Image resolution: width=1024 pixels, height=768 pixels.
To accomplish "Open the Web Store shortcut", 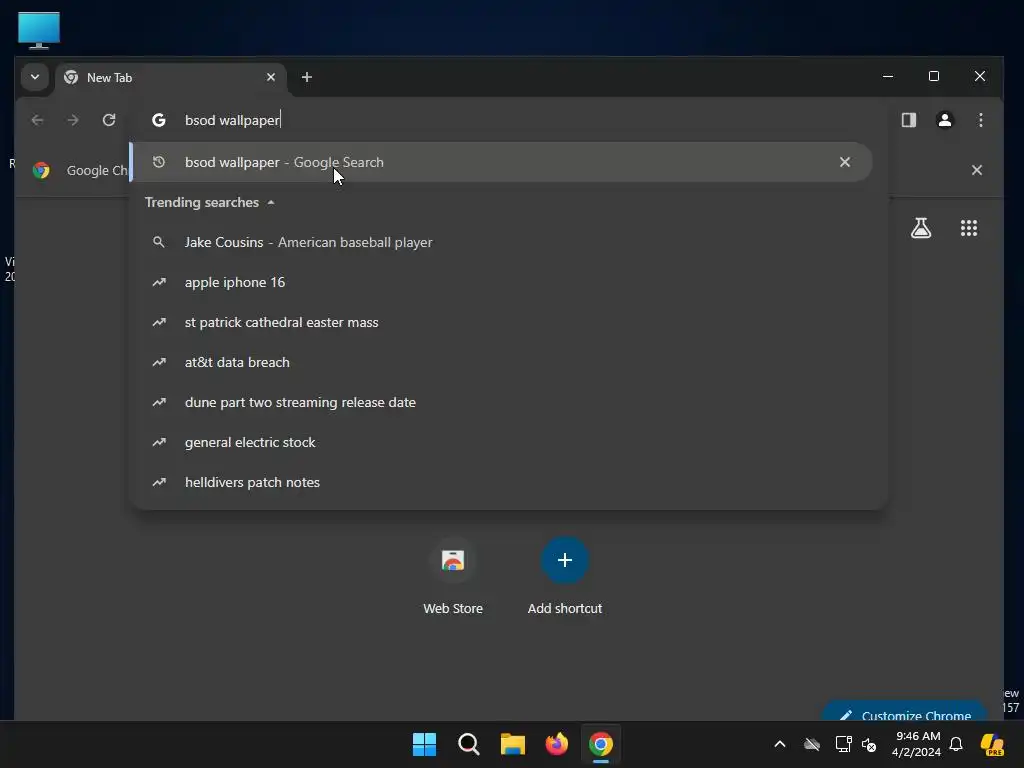I will click(453, 560).
